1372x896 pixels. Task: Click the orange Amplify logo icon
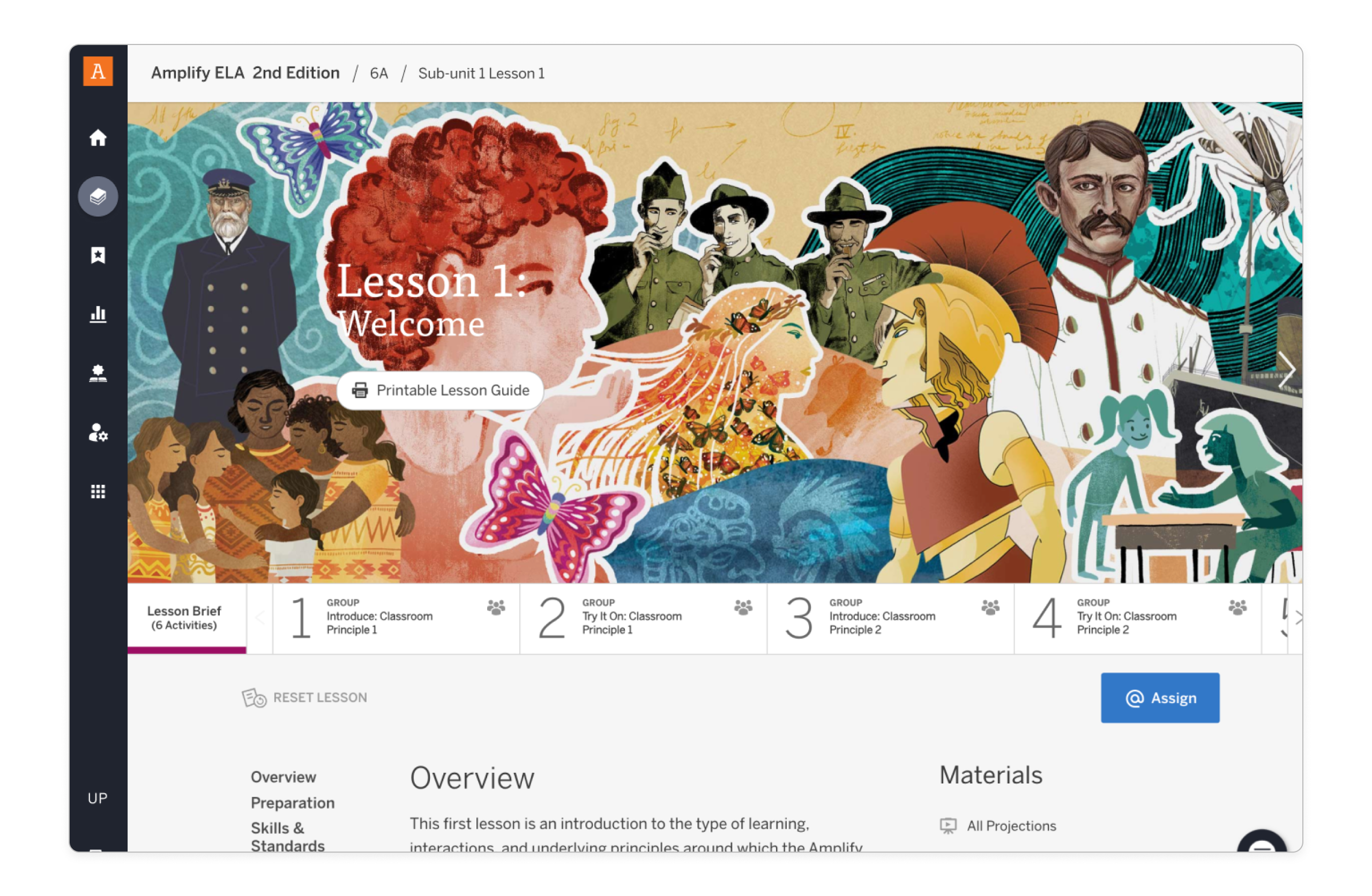(x=98, y=71)
